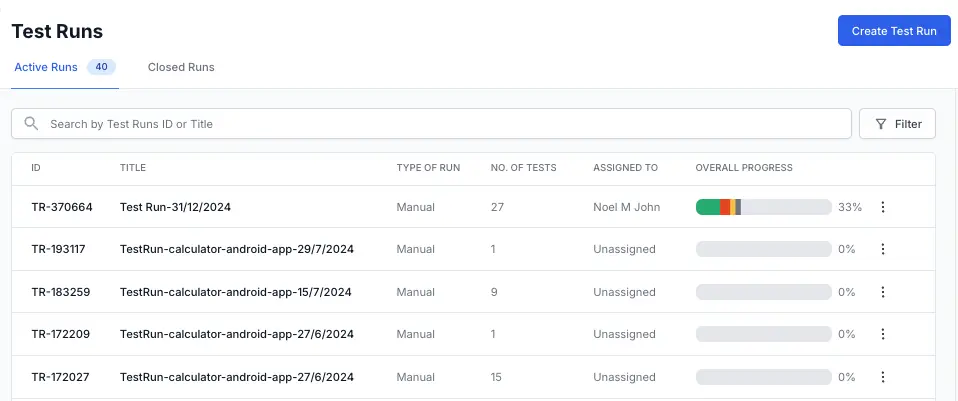Open row options for TR-183259

[882, 292]
